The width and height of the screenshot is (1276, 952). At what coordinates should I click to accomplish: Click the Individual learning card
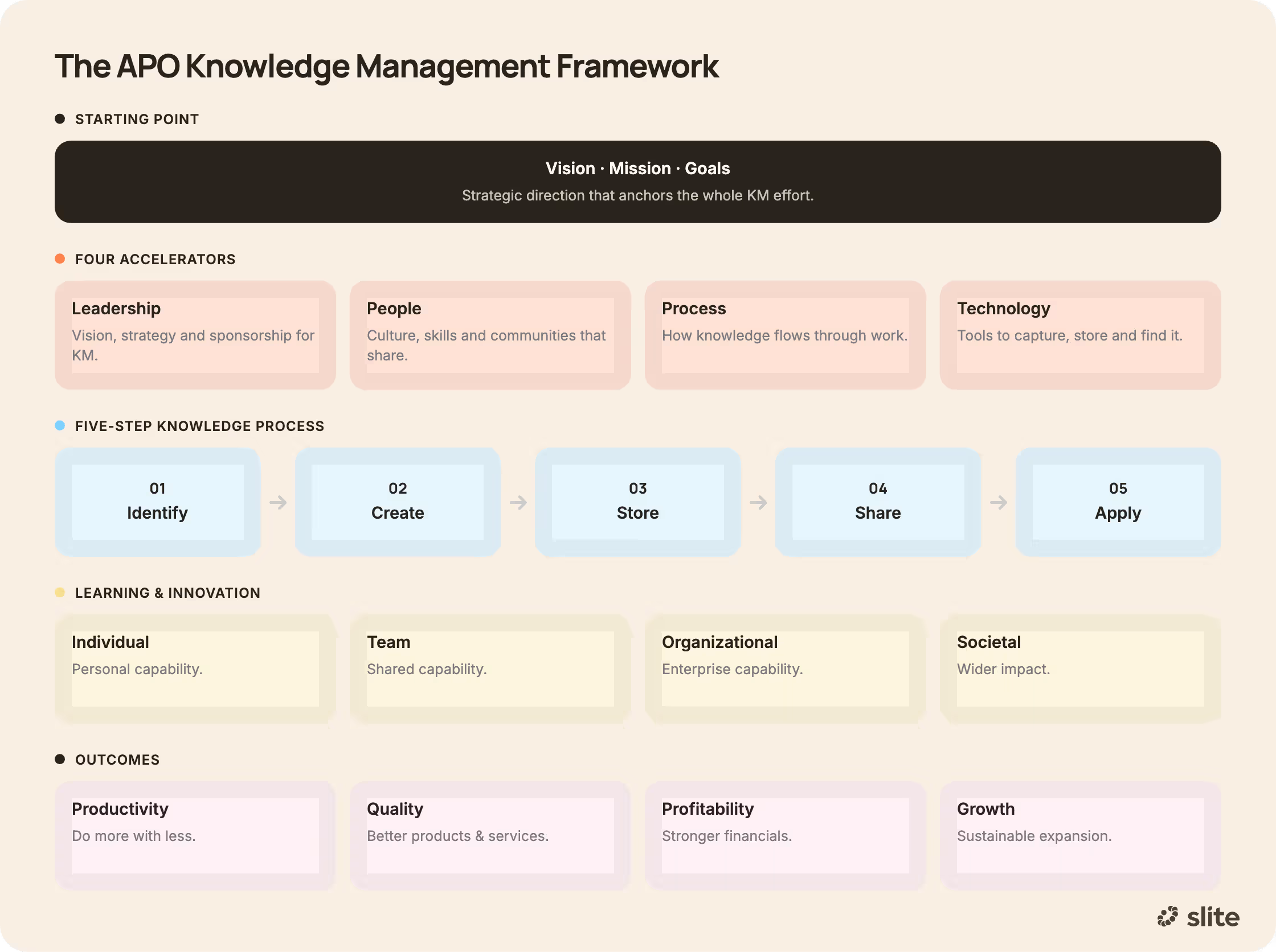click(x=195, y=668)
